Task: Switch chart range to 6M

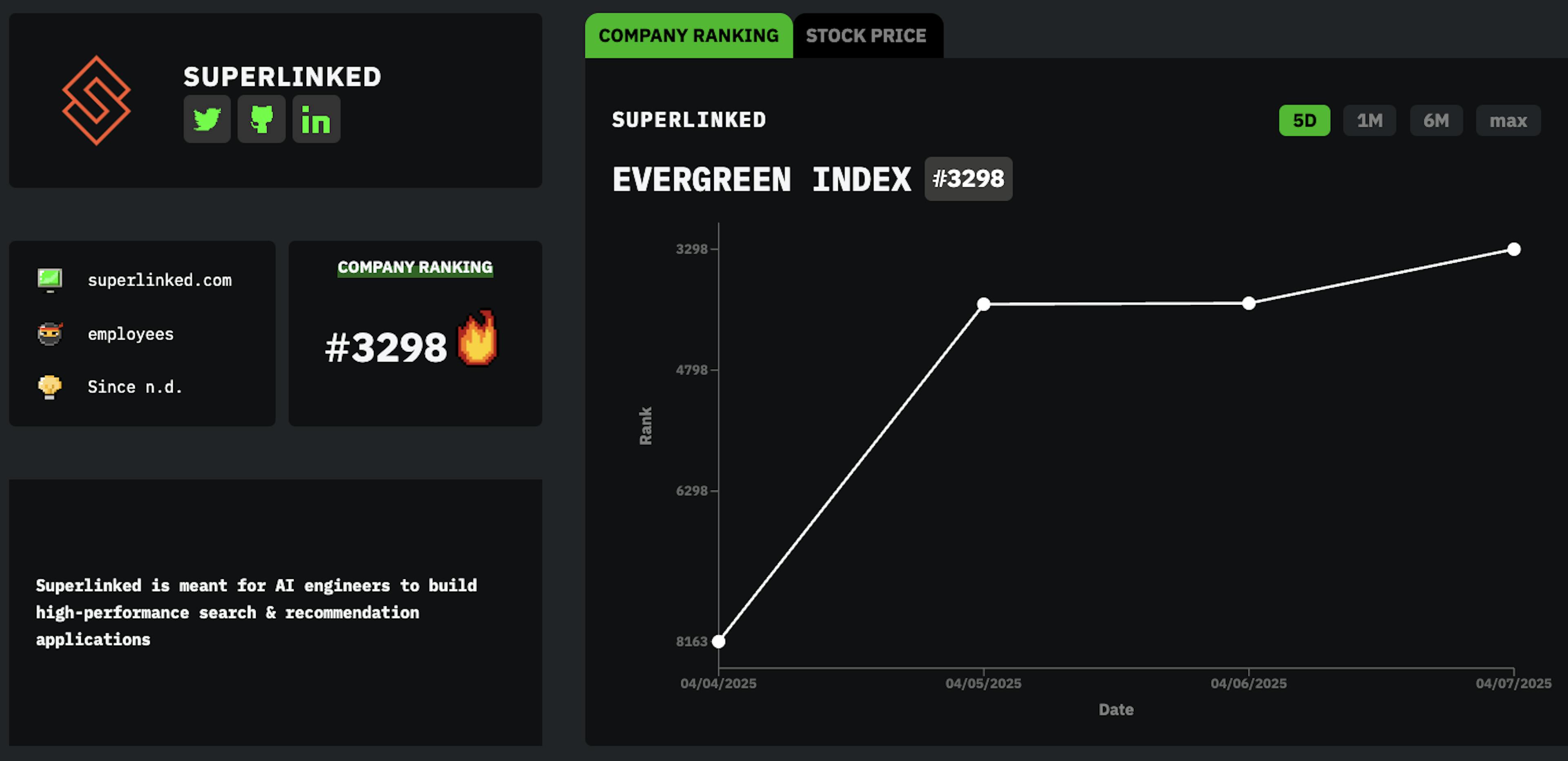Action: coord(1436,120)
